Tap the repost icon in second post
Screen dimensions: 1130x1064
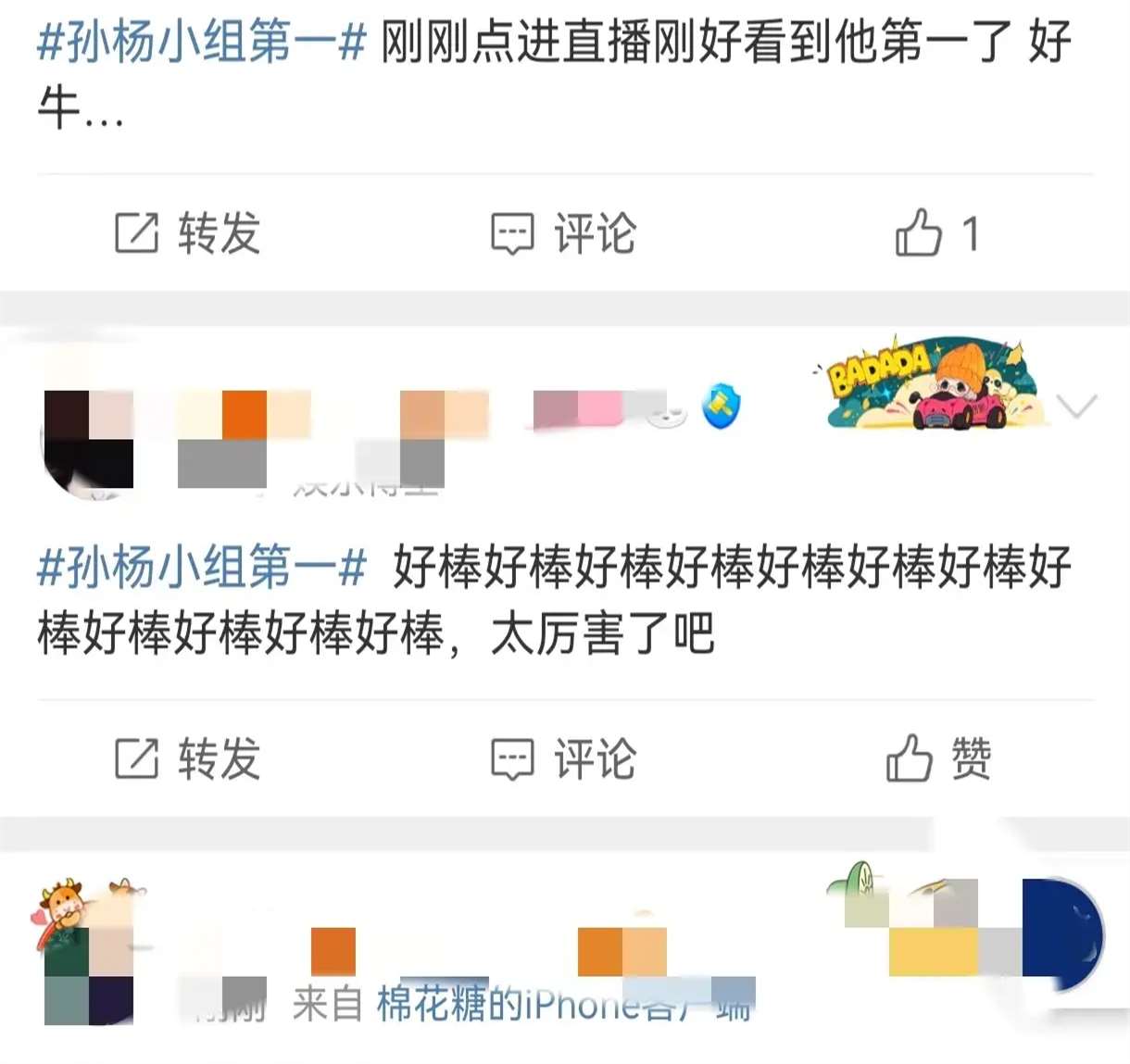[x=136, y=759]
